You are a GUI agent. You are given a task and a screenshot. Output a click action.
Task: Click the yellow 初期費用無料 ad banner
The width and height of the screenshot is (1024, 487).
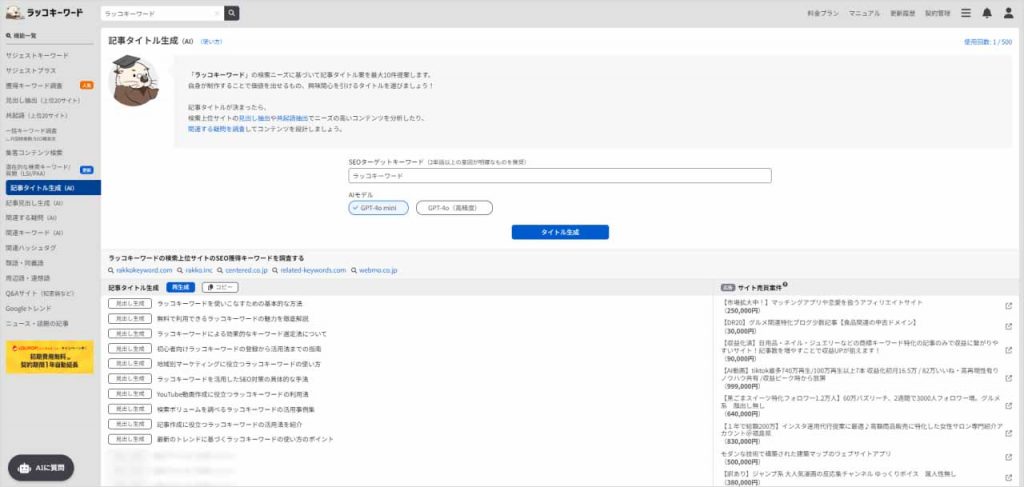(50, 357)
